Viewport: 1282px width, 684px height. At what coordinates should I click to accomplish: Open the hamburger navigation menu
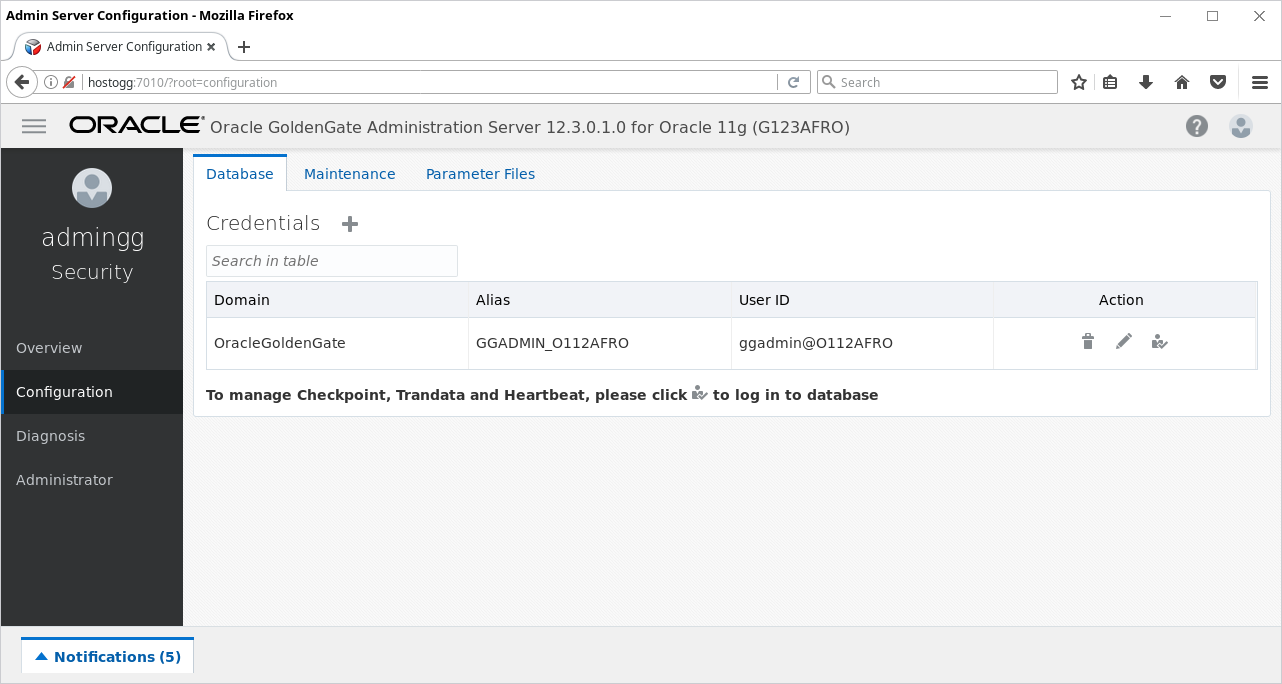coord(34,126)
